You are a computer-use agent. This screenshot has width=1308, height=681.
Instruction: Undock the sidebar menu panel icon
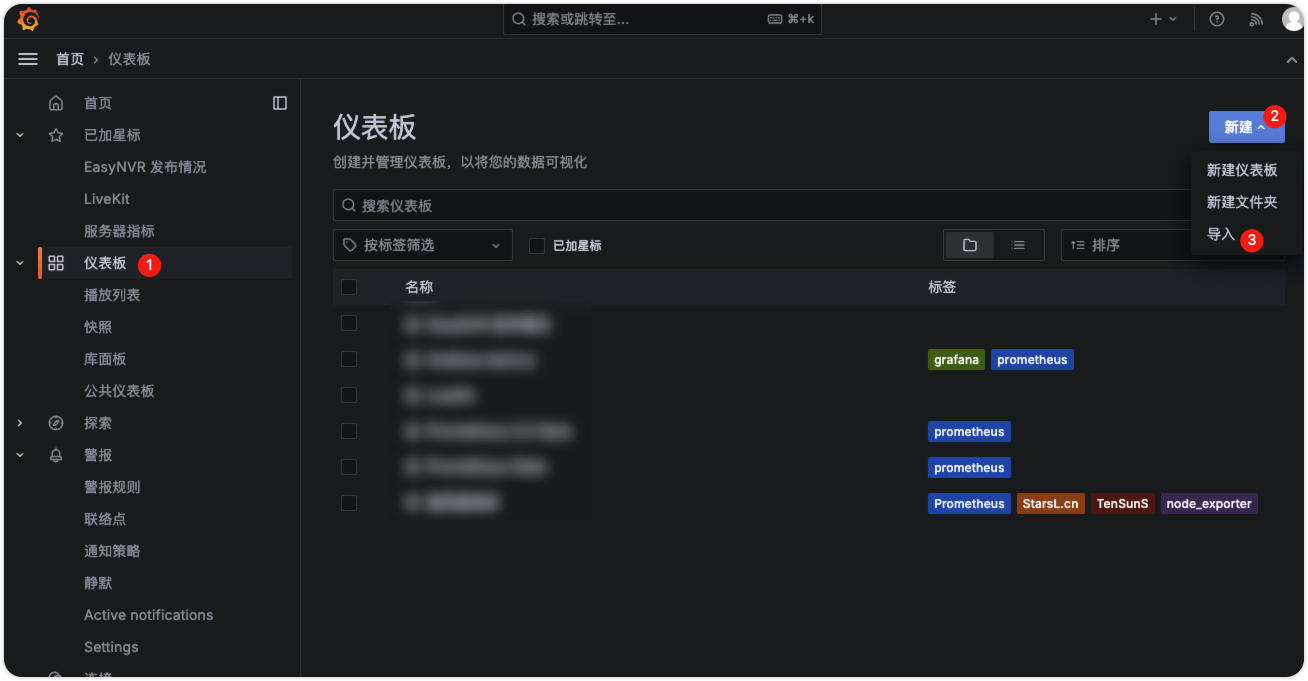[280, 103]
